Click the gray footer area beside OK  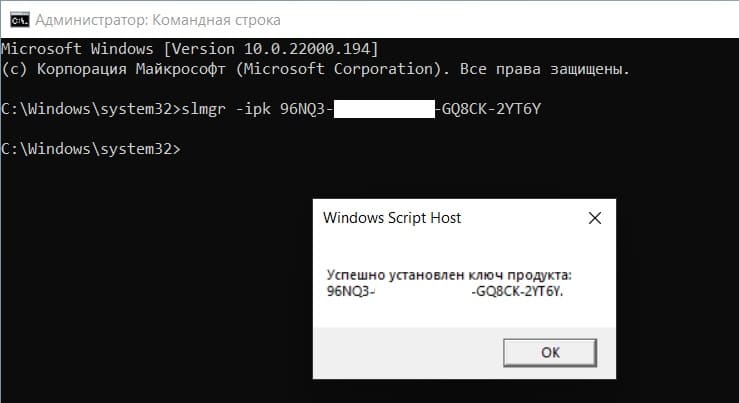[408, 353]
